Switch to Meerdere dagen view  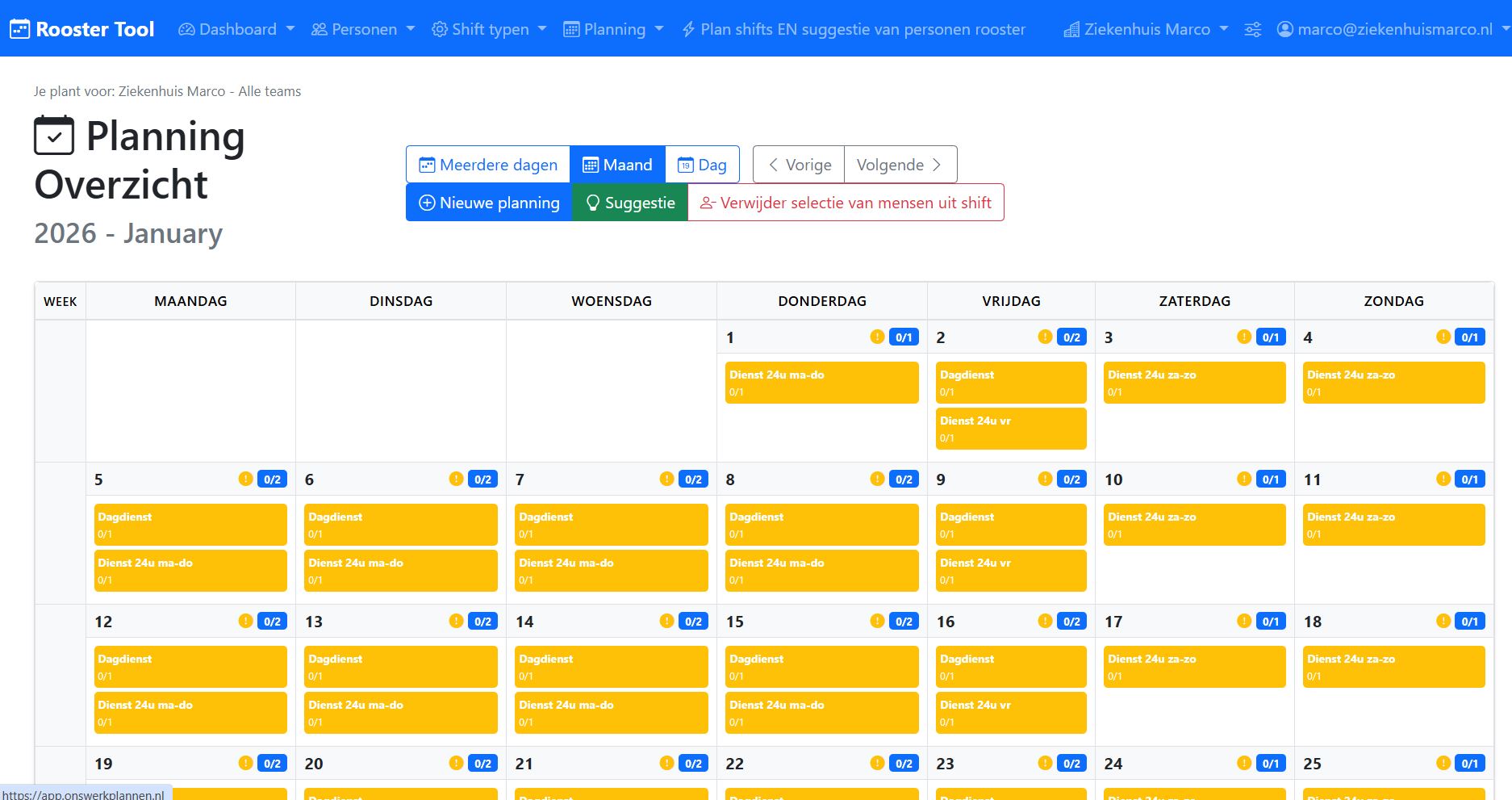click(487, 164)
